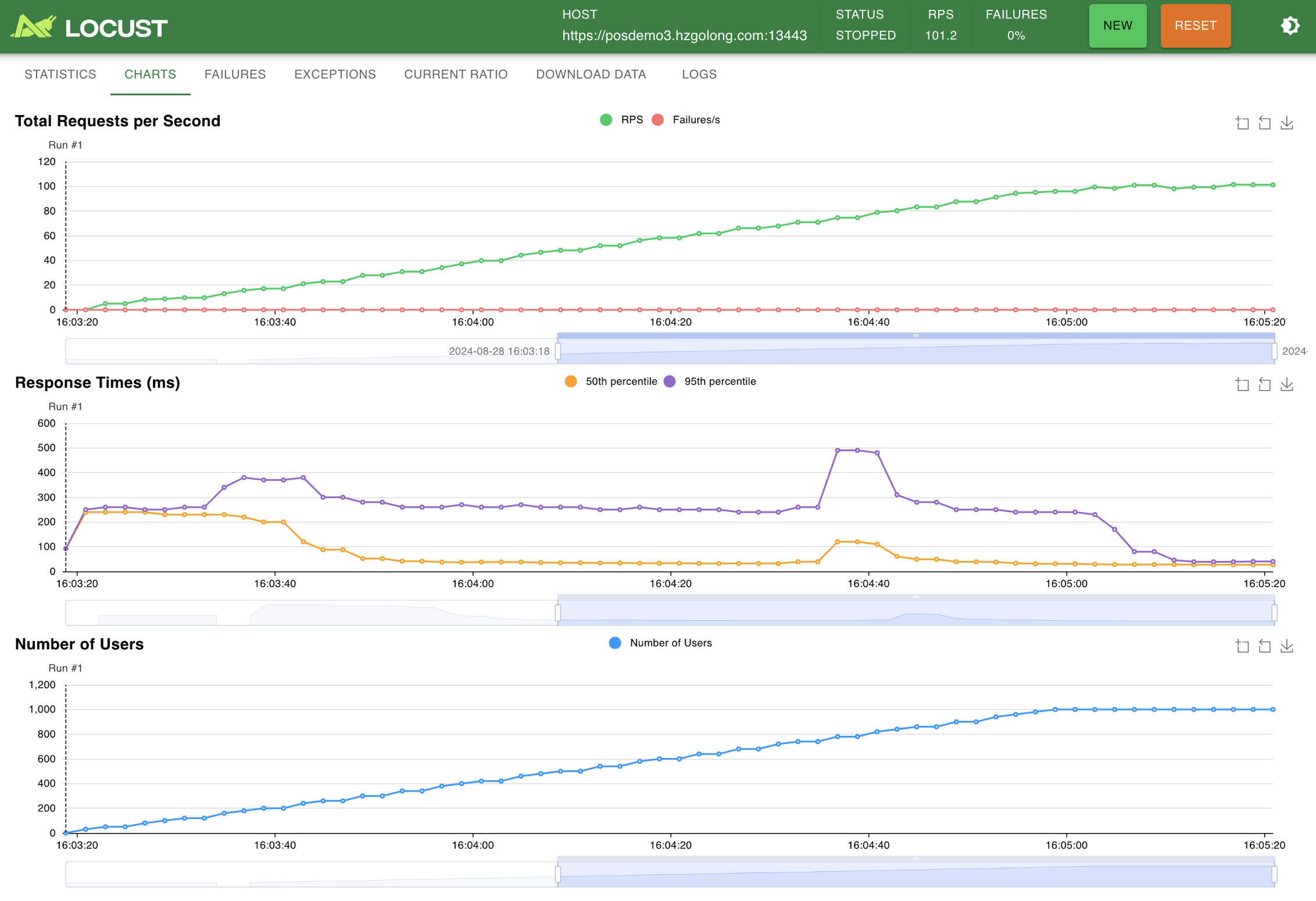
Task: Click the RPS value 101.2
Action: (941, 35)
